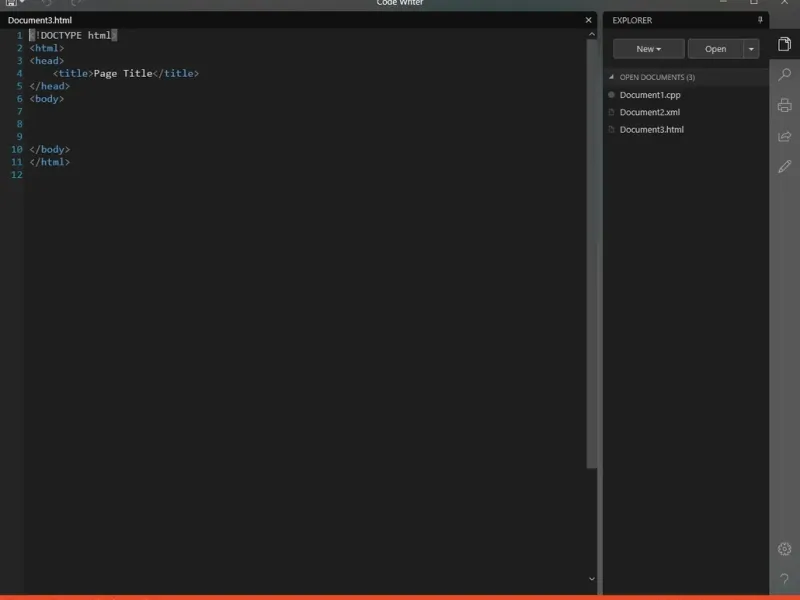Click the opening <html> tag on line 2
The height and width of the screenshot is (600, 800).
pos(46,48)
